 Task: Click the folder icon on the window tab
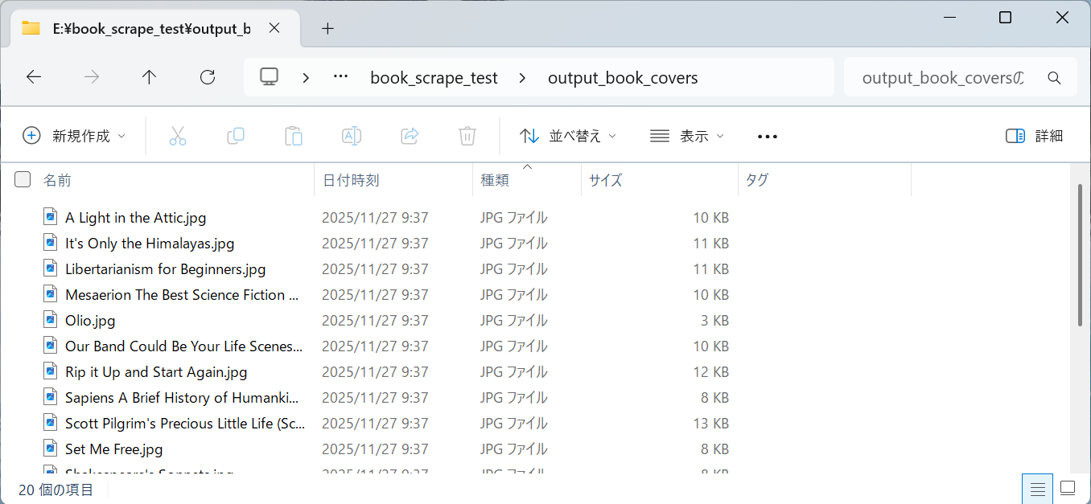coord(31,29)
